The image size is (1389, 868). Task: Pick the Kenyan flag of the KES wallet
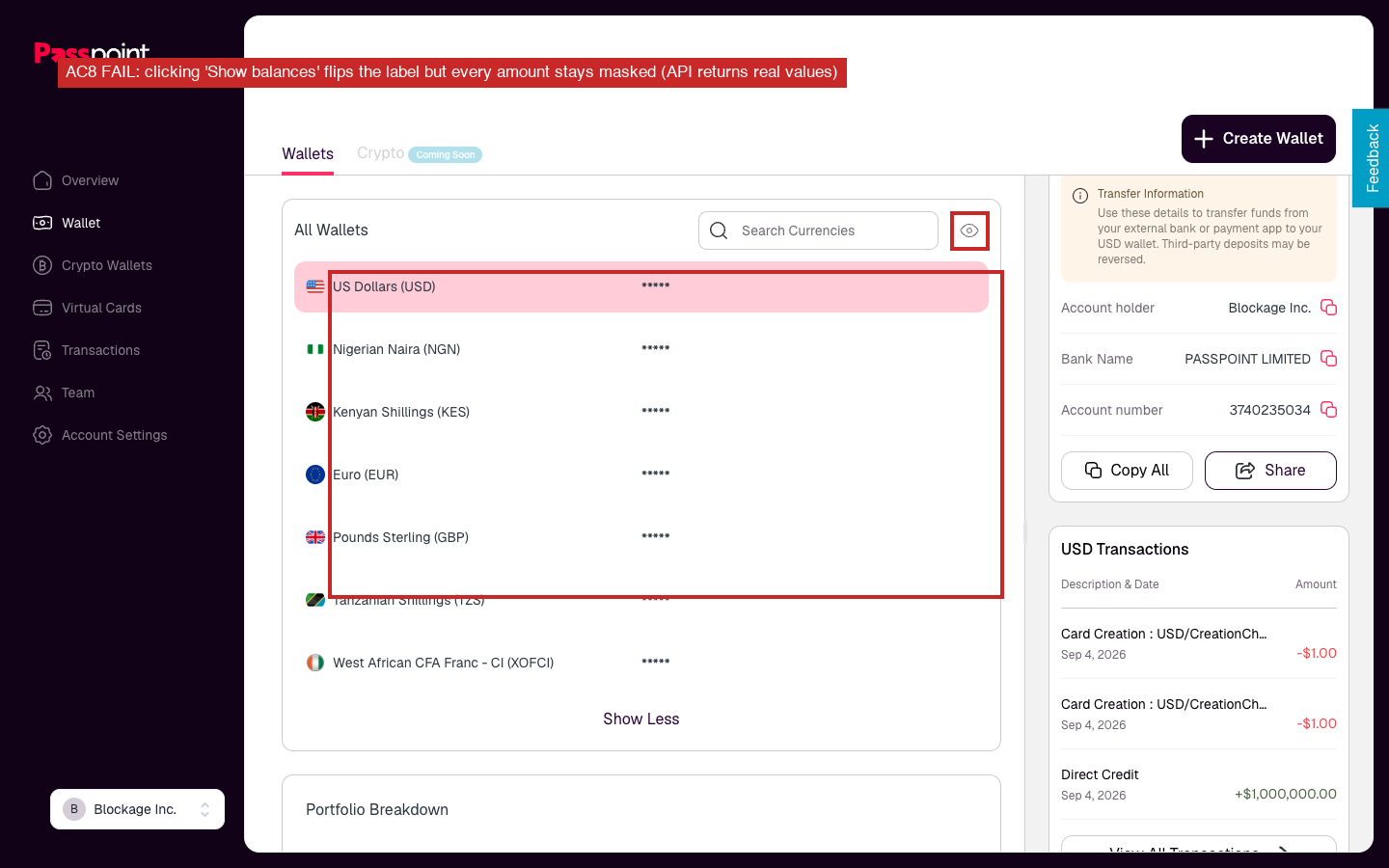(x=315, y=412)
